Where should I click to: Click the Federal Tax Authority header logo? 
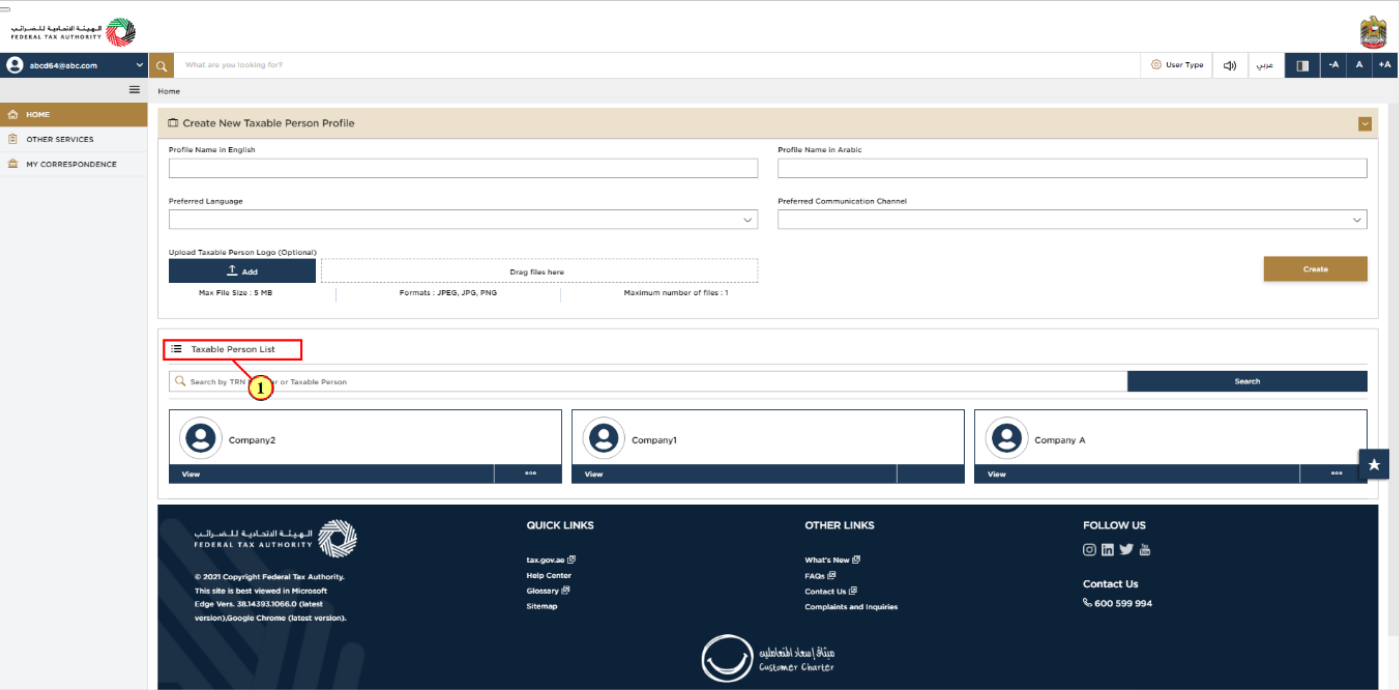coord(73,31)
